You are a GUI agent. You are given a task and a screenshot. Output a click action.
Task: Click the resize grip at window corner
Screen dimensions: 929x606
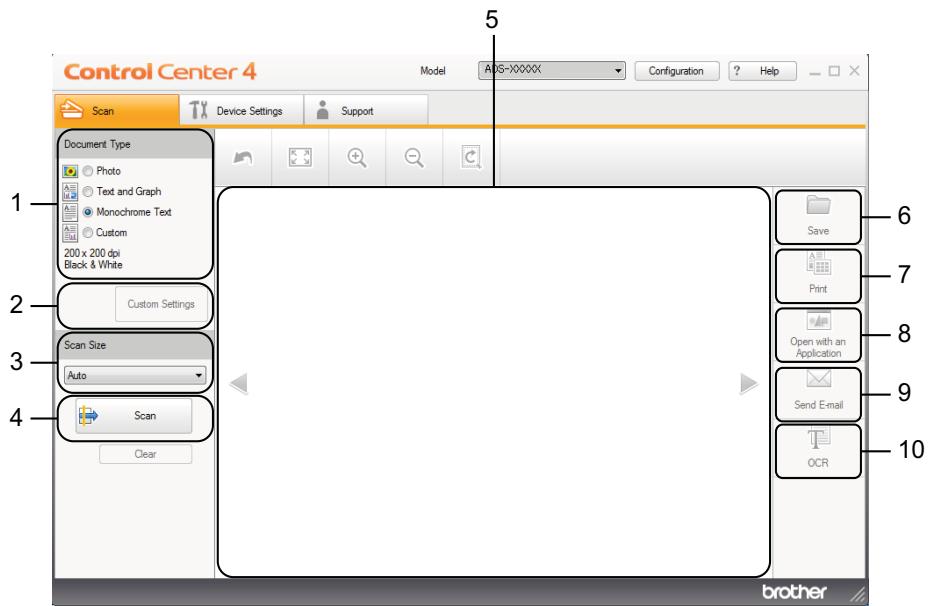[858, 594]
